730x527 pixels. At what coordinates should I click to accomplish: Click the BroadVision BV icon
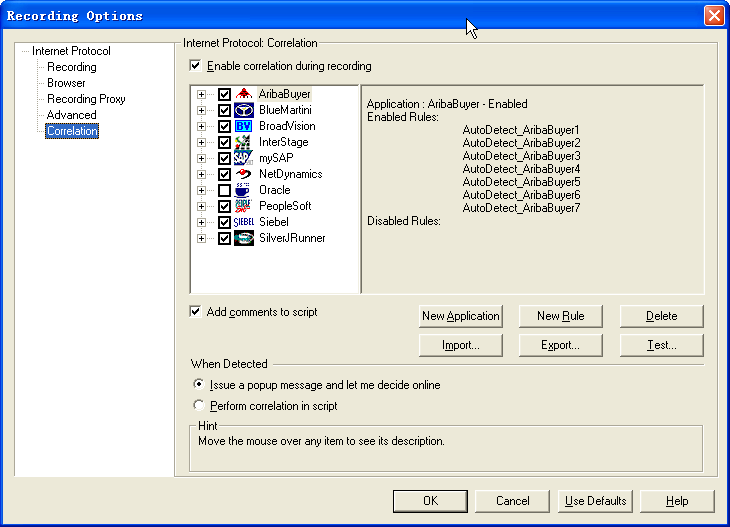click(243, 126)
